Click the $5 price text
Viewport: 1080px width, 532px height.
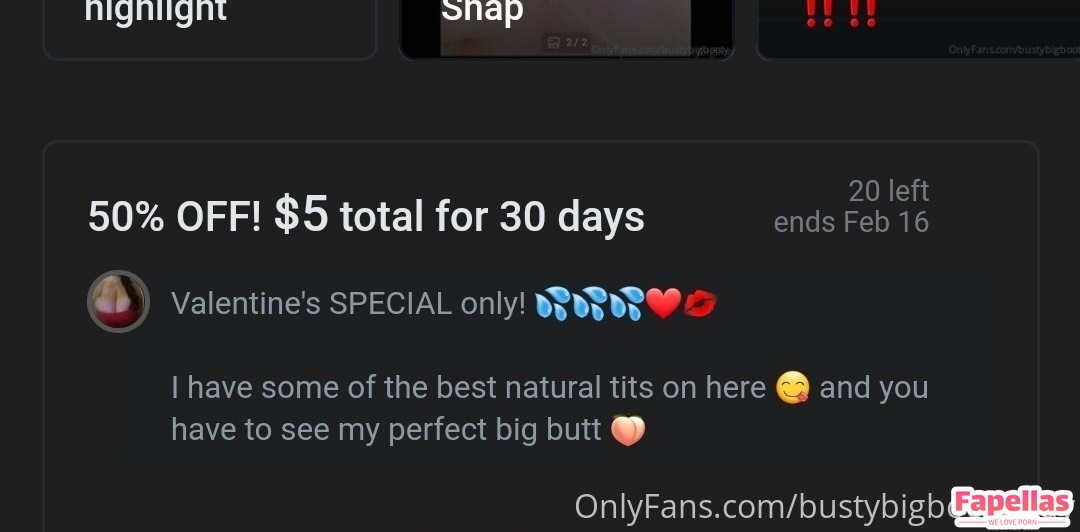pyautogui.click(x=301, y=213)
